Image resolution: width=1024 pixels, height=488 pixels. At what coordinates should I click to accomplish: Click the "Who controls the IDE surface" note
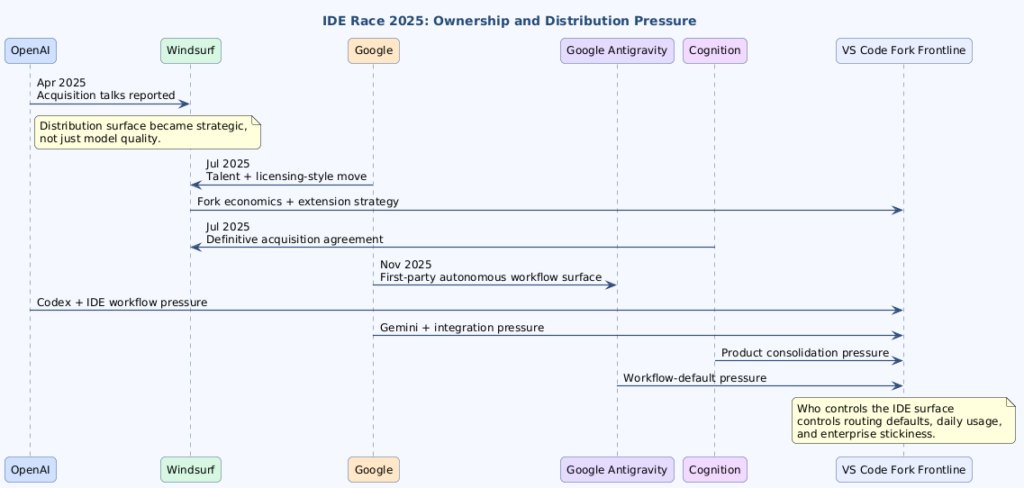click(902, 421)
